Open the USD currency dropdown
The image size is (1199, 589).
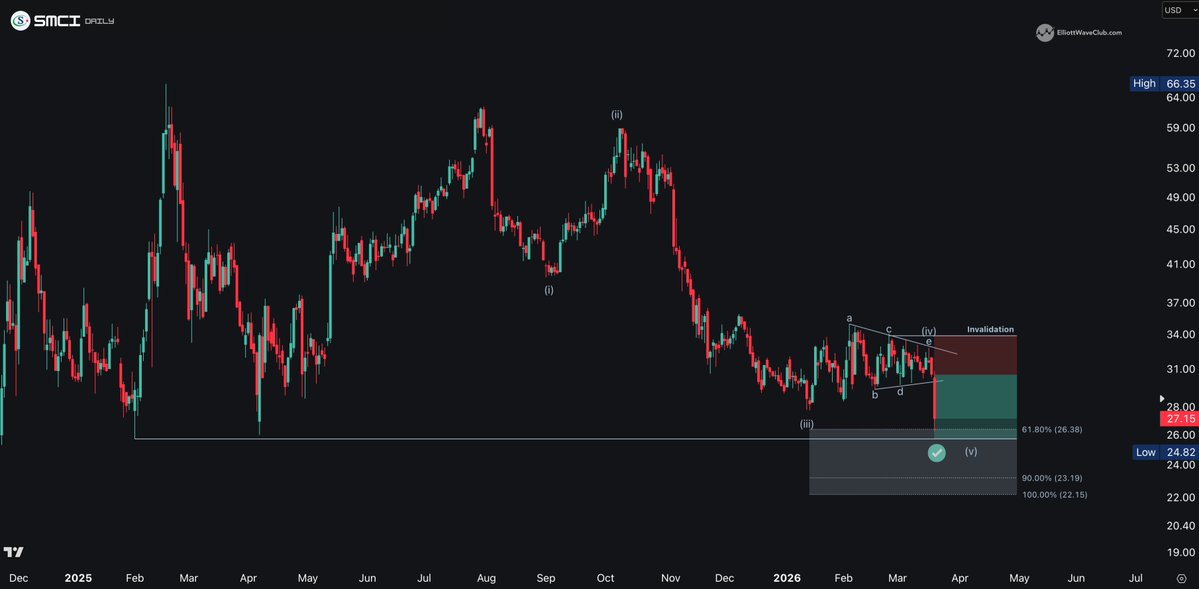pyautogui.click(x=1175, y=9)
